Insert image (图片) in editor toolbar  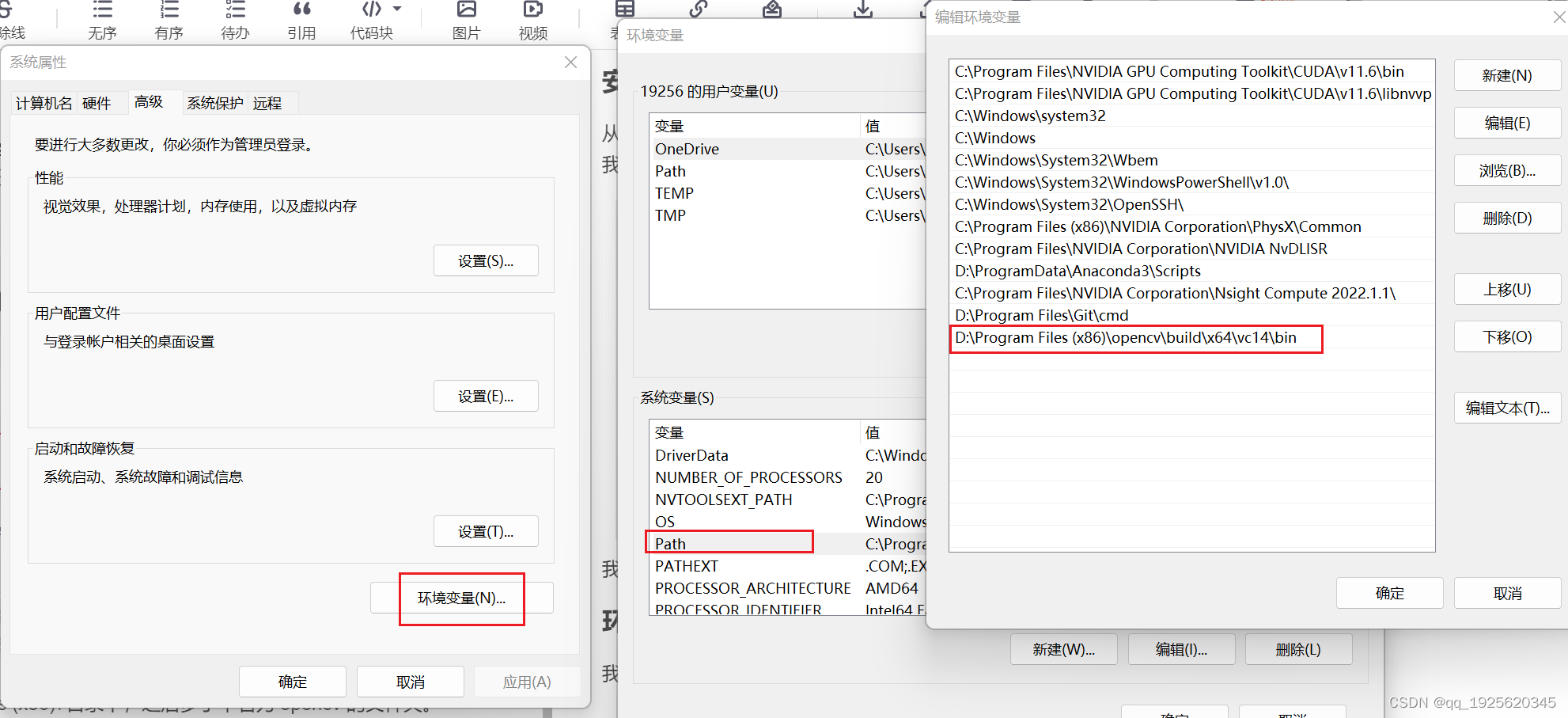[466, 21]
